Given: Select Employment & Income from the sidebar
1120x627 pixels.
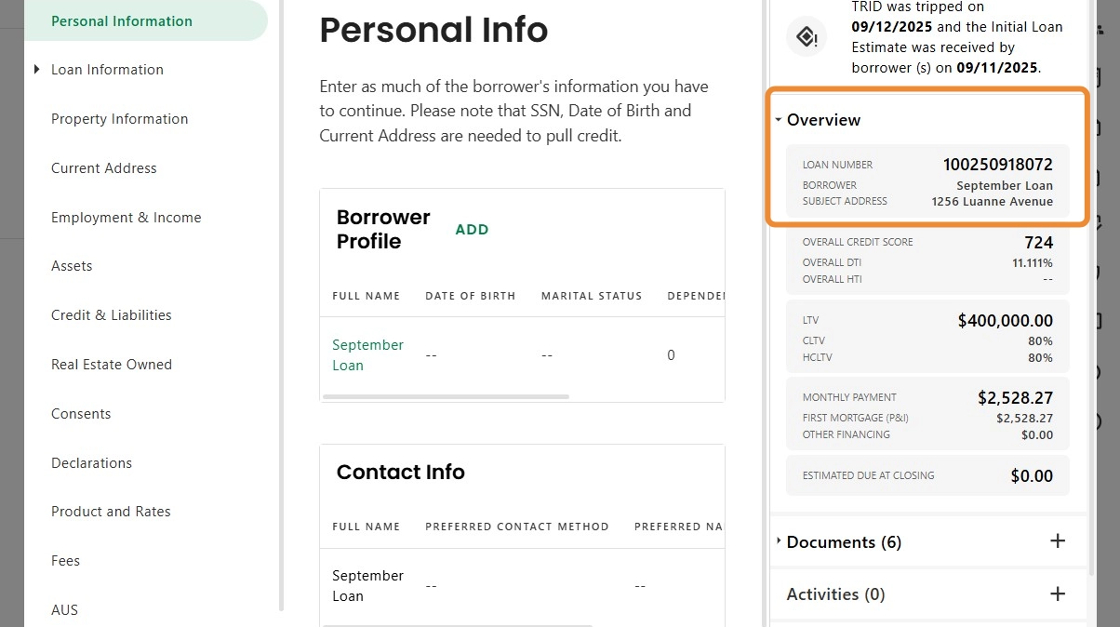Looking at the screenshot, I should point(126,217).
